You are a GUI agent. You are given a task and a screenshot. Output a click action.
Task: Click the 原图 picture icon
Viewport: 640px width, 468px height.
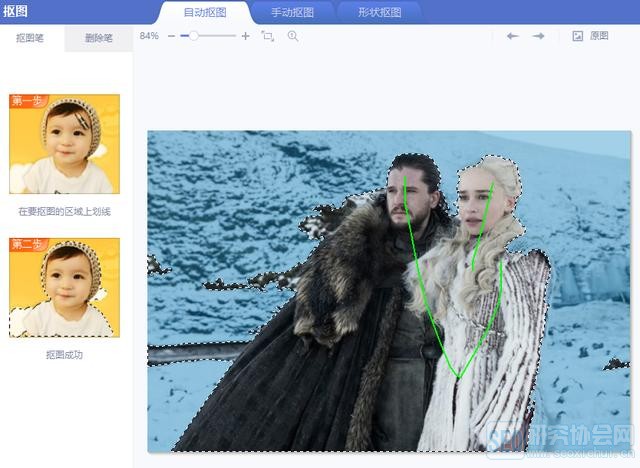[578, 36]
